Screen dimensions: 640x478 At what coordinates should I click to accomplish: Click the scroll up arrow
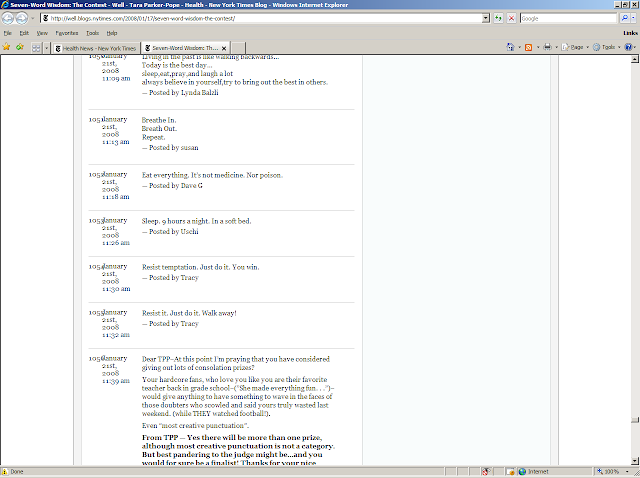pyautogui.click(x=635, y=59)
